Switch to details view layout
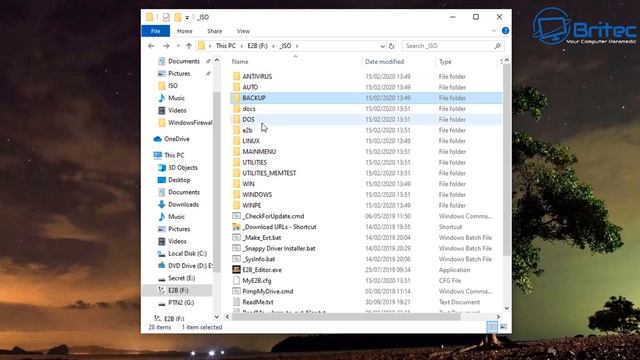Screen dimensions: 640x360 (492, 327)
